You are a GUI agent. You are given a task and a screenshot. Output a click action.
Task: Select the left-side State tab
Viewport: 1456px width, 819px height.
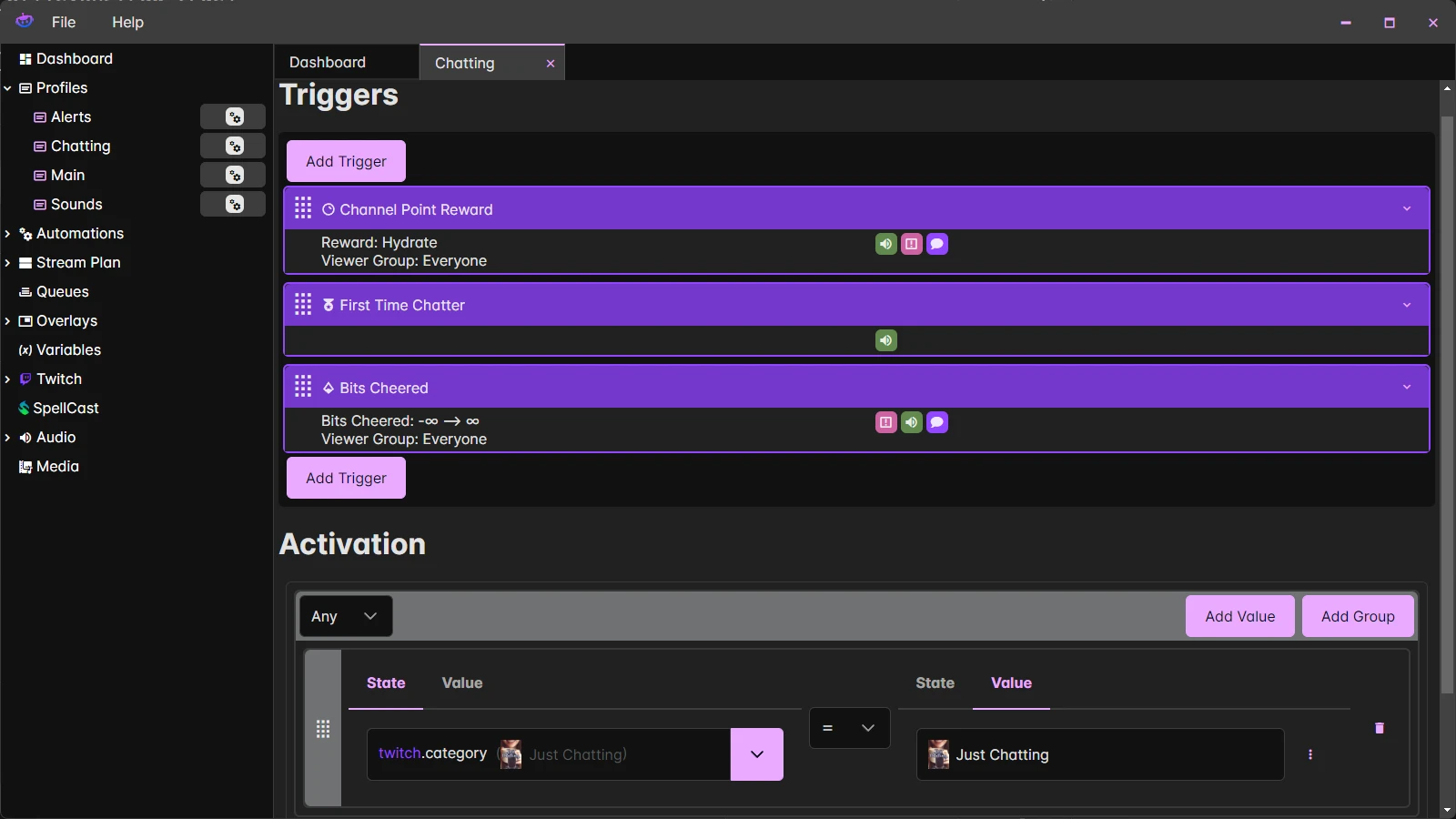[386, 682]
